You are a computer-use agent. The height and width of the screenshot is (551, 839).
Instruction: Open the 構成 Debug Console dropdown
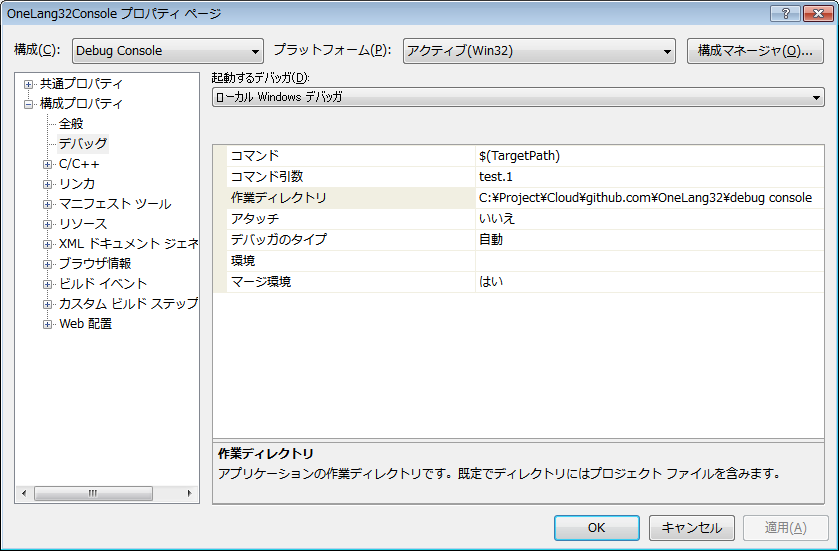(x=167, y=51)
